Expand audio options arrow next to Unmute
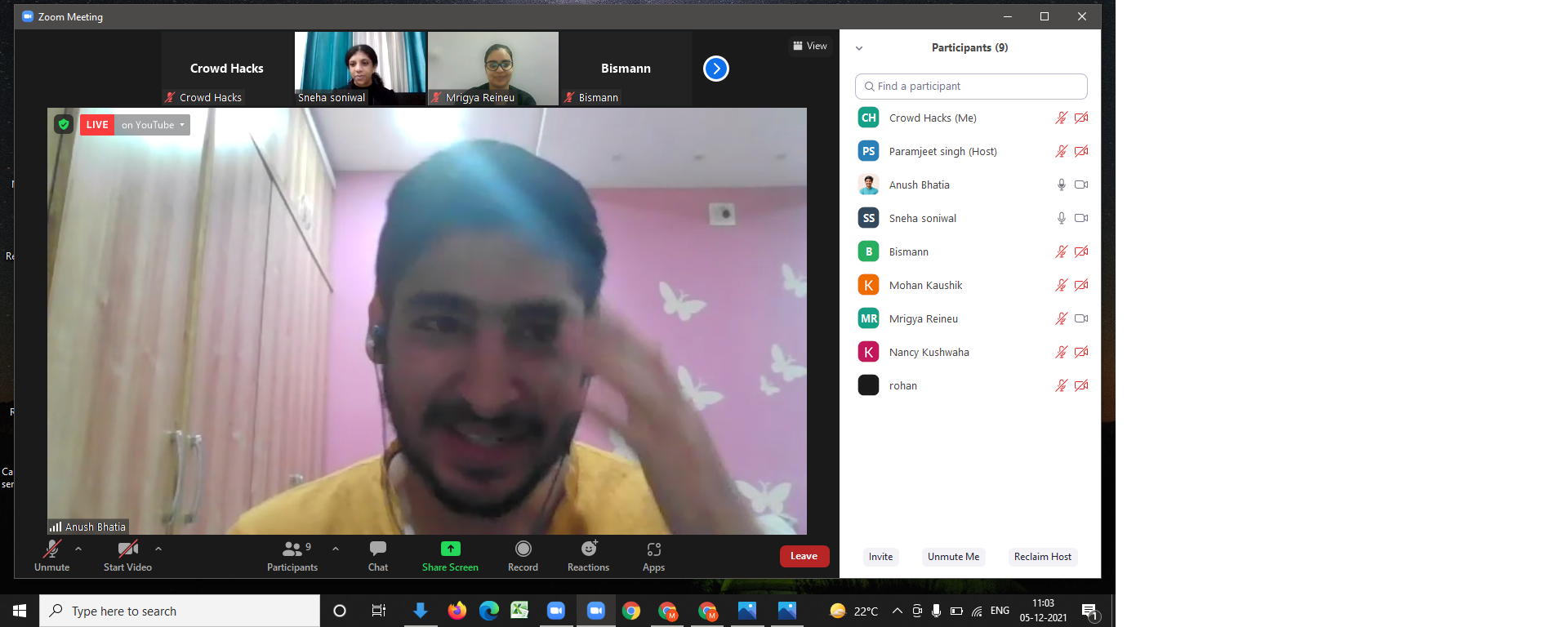This screenshot has height=627, width=1568. click(78, 549)
